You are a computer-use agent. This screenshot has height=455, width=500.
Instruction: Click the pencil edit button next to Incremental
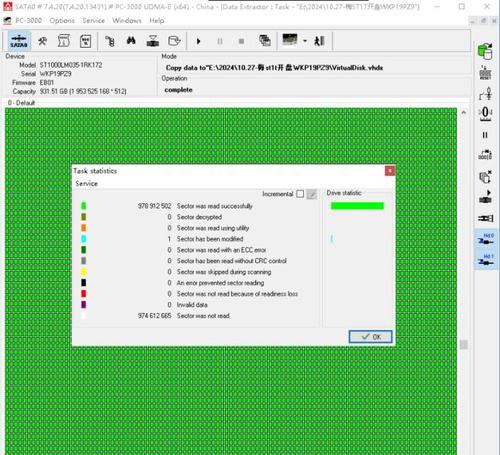(x=311, y=194)
